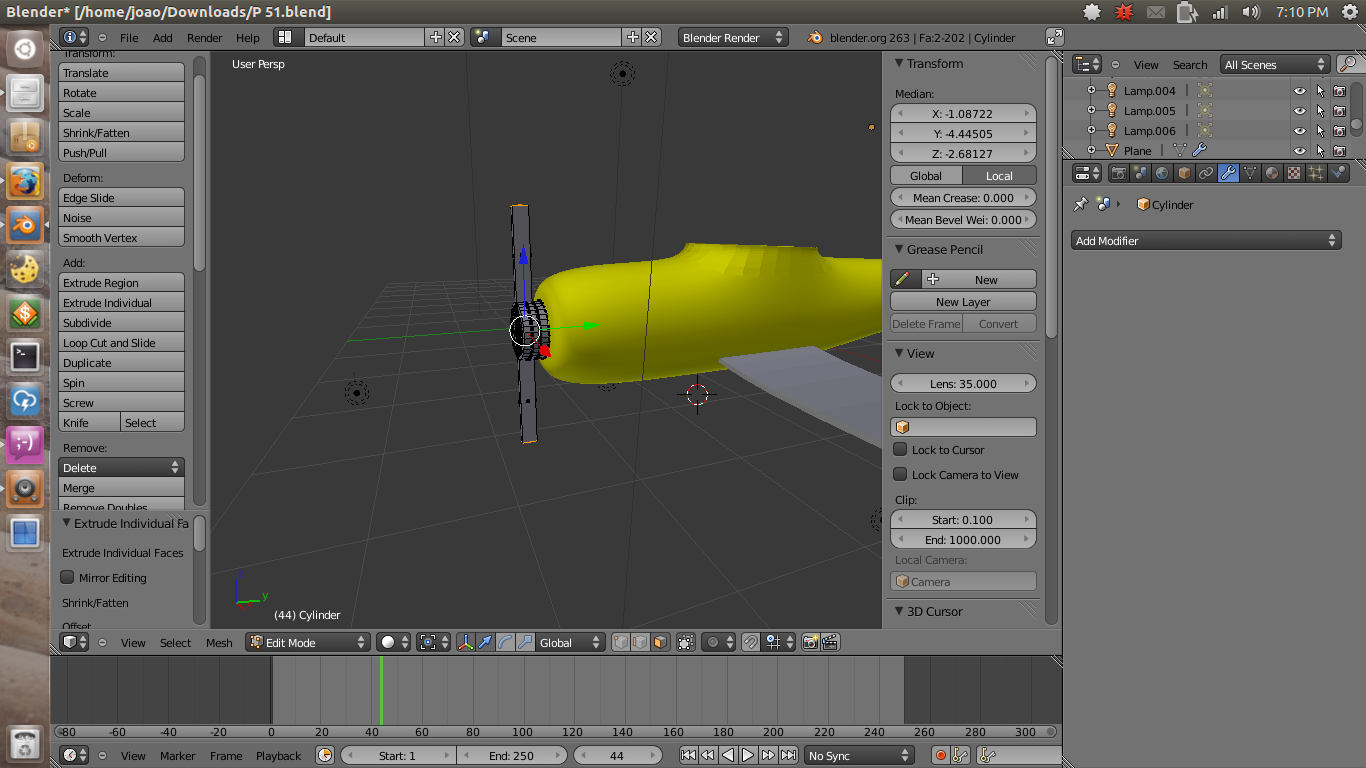Click the Add menu in top bar
Image resolution: width=1366 pixels, height=768 pixels.
[162, 37]
